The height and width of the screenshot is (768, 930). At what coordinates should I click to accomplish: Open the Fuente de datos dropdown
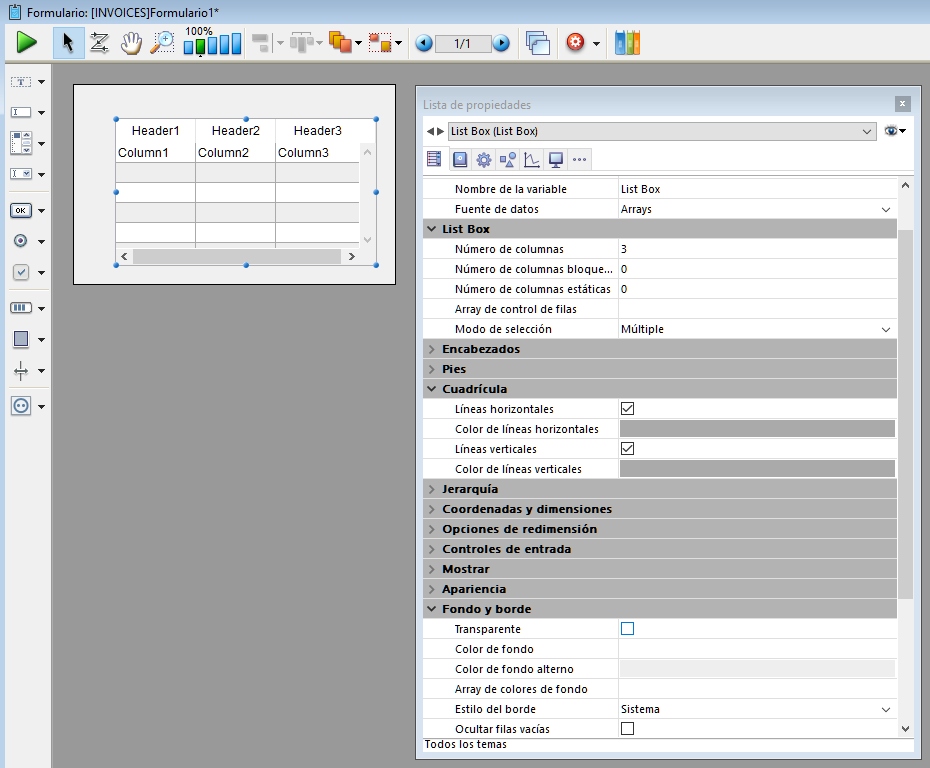tap(885, 209)
